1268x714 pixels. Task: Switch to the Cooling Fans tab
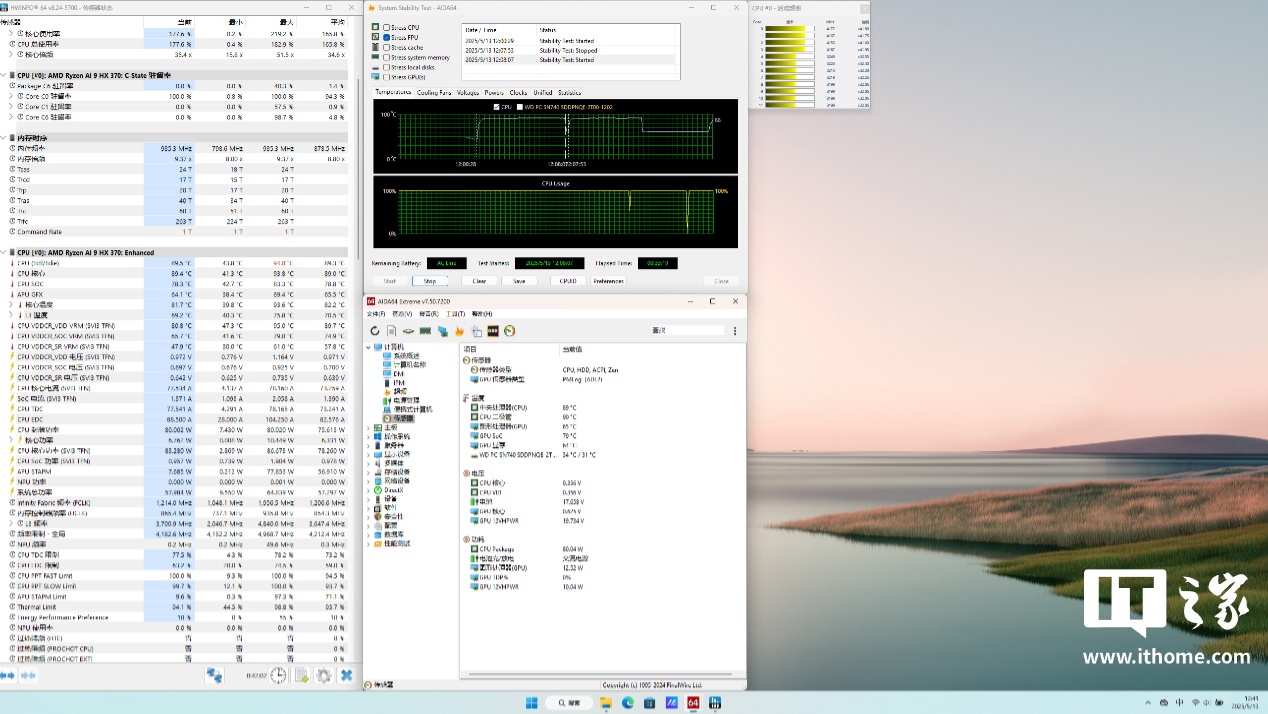click(434, 92)
